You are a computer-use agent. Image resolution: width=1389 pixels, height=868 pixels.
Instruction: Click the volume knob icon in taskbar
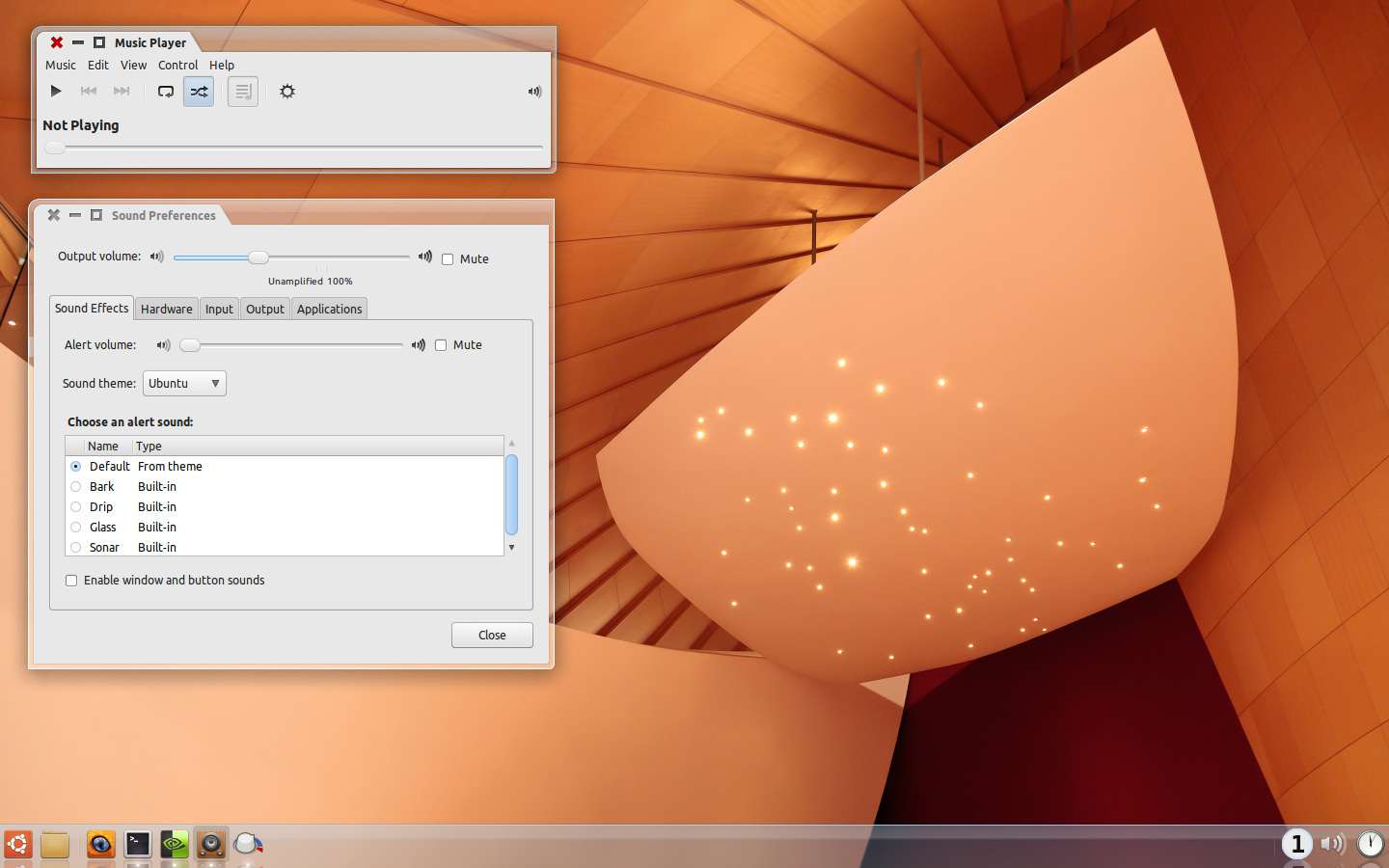[x=249, y=845]
